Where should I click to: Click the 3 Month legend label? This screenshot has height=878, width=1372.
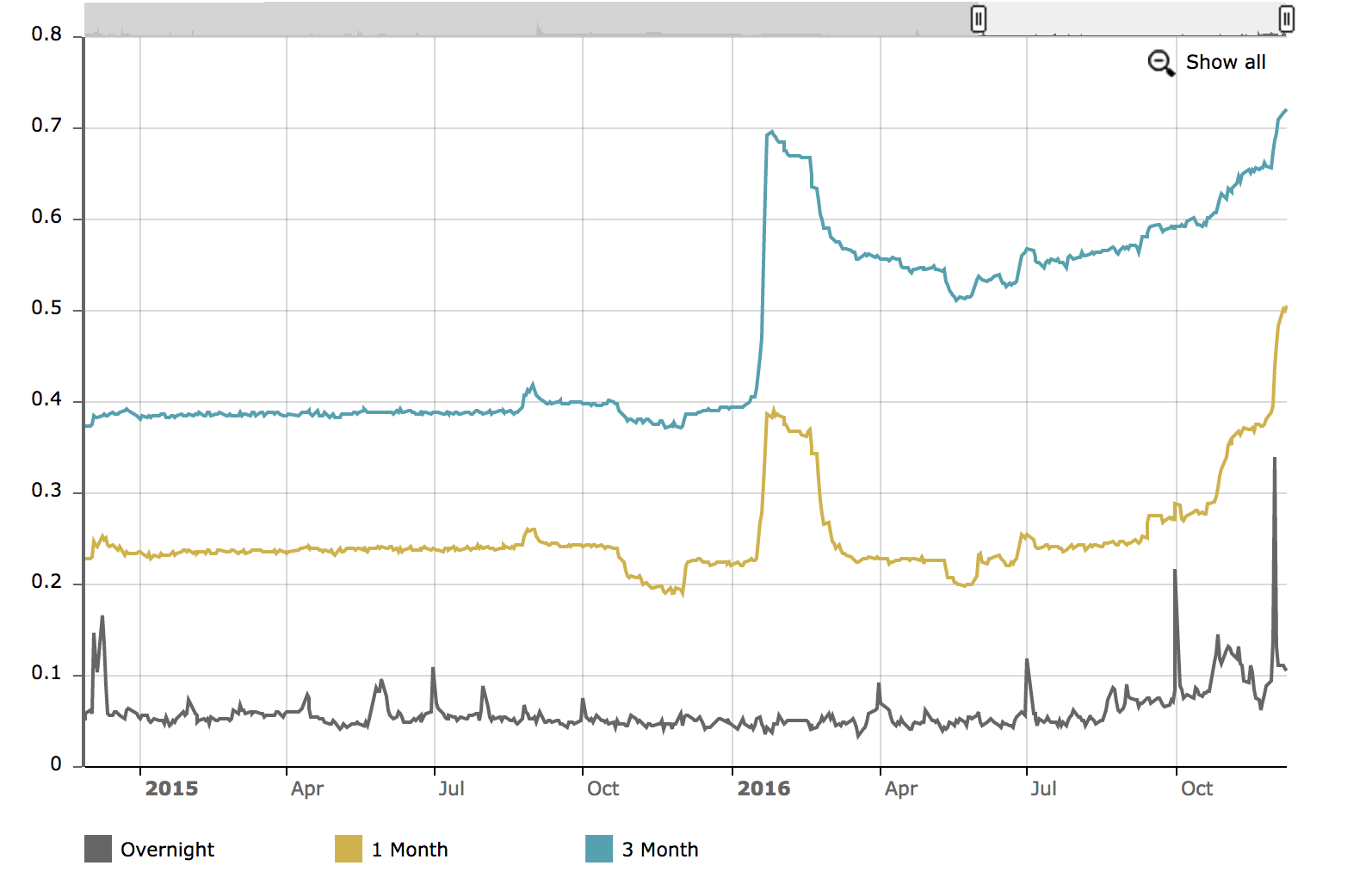point(660,850)
